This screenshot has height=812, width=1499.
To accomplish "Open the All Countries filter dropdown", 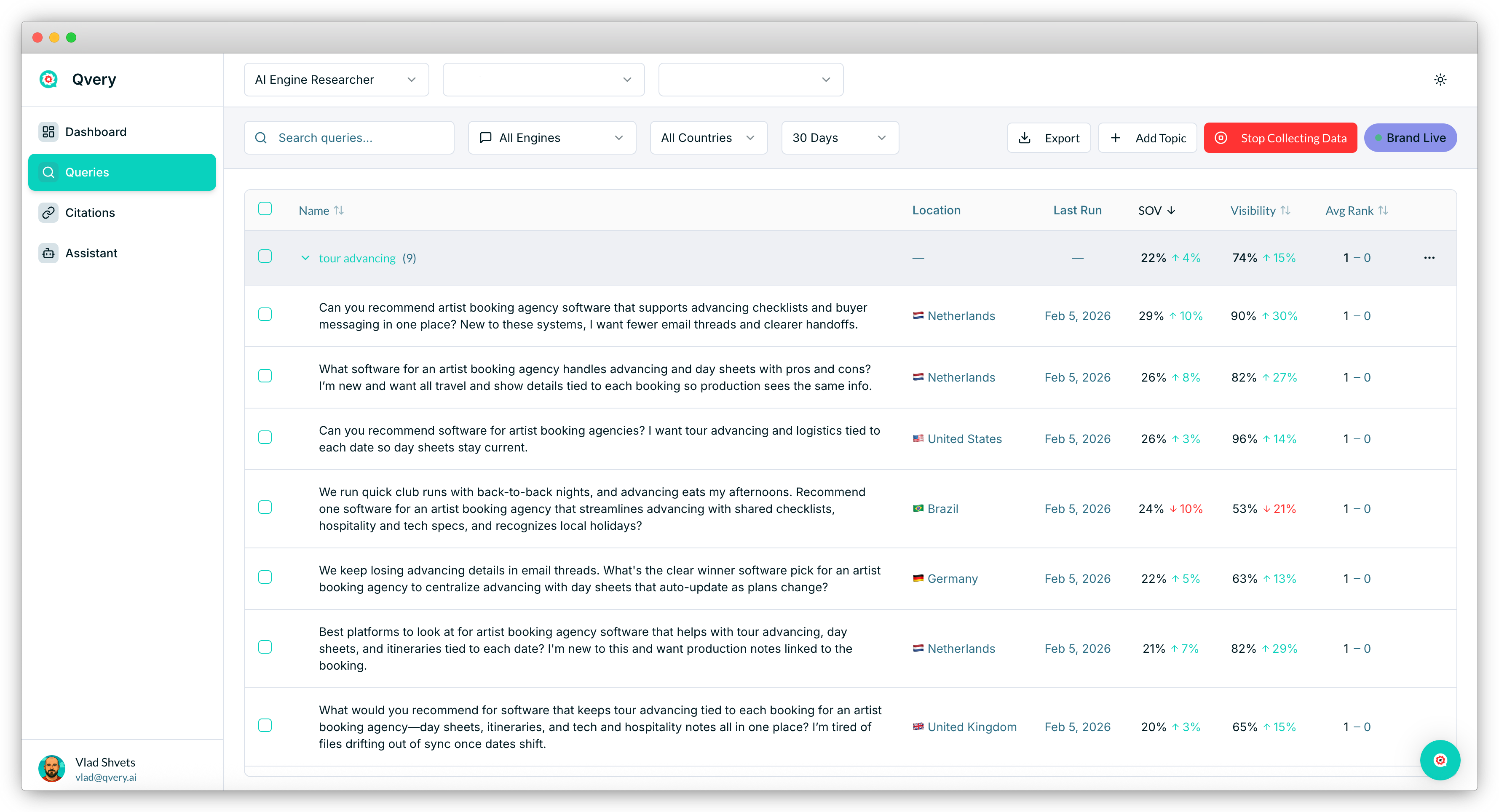I will click(708, 138).
